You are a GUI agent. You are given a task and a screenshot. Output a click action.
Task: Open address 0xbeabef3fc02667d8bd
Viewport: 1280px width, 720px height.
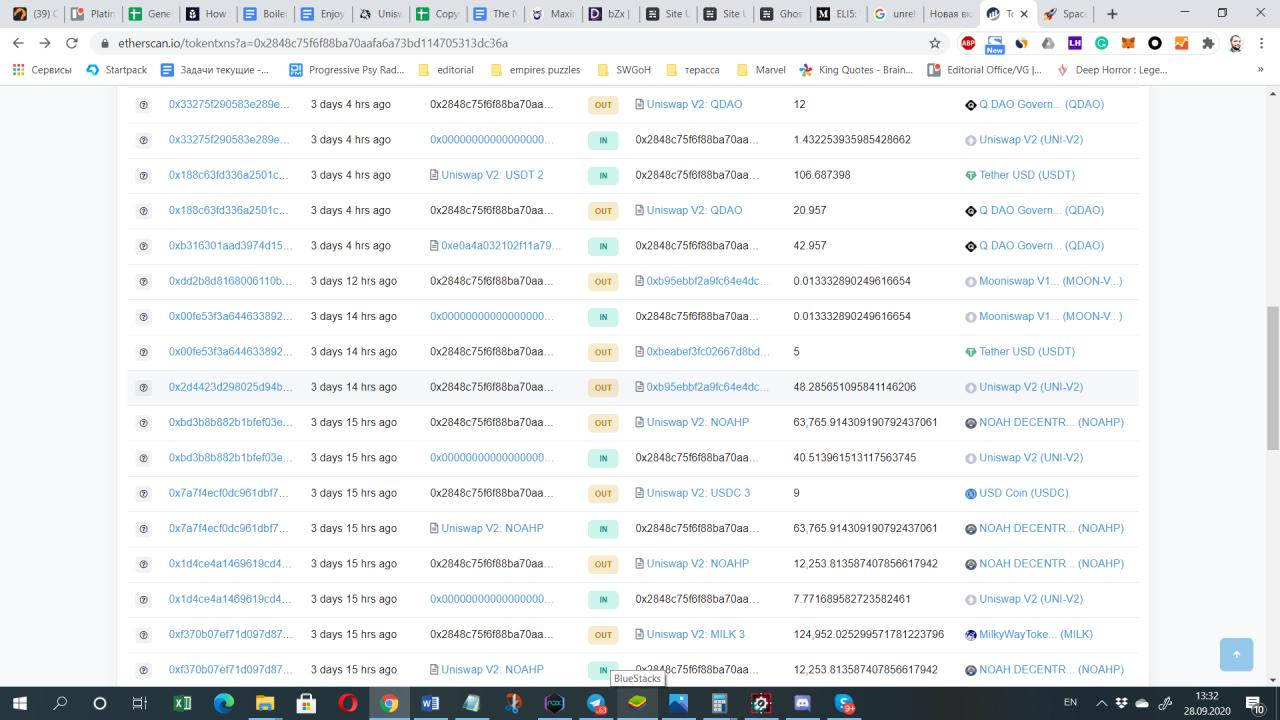[x=709, y=352]
